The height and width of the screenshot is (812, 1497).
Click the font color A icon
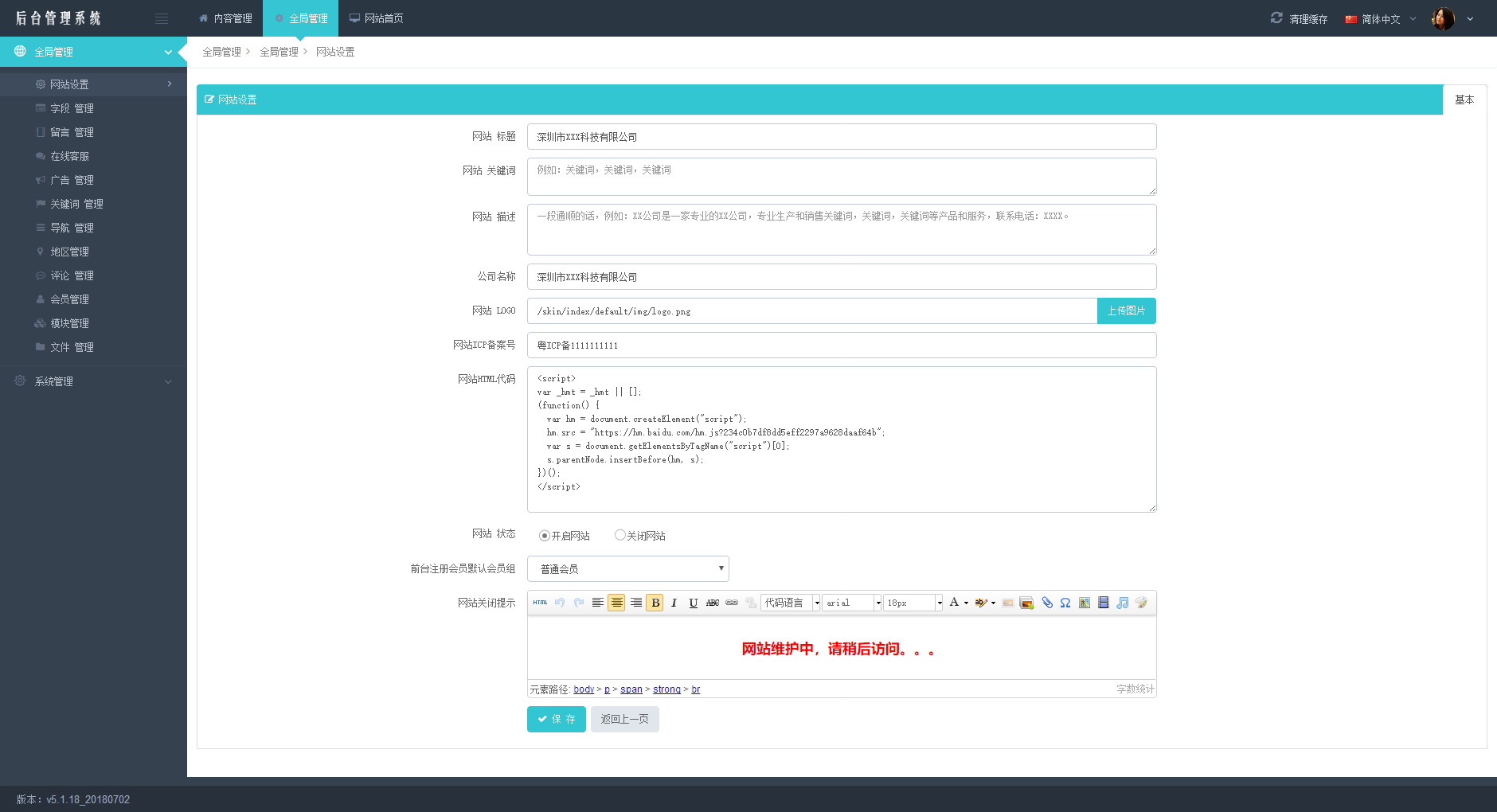(954, 603)
